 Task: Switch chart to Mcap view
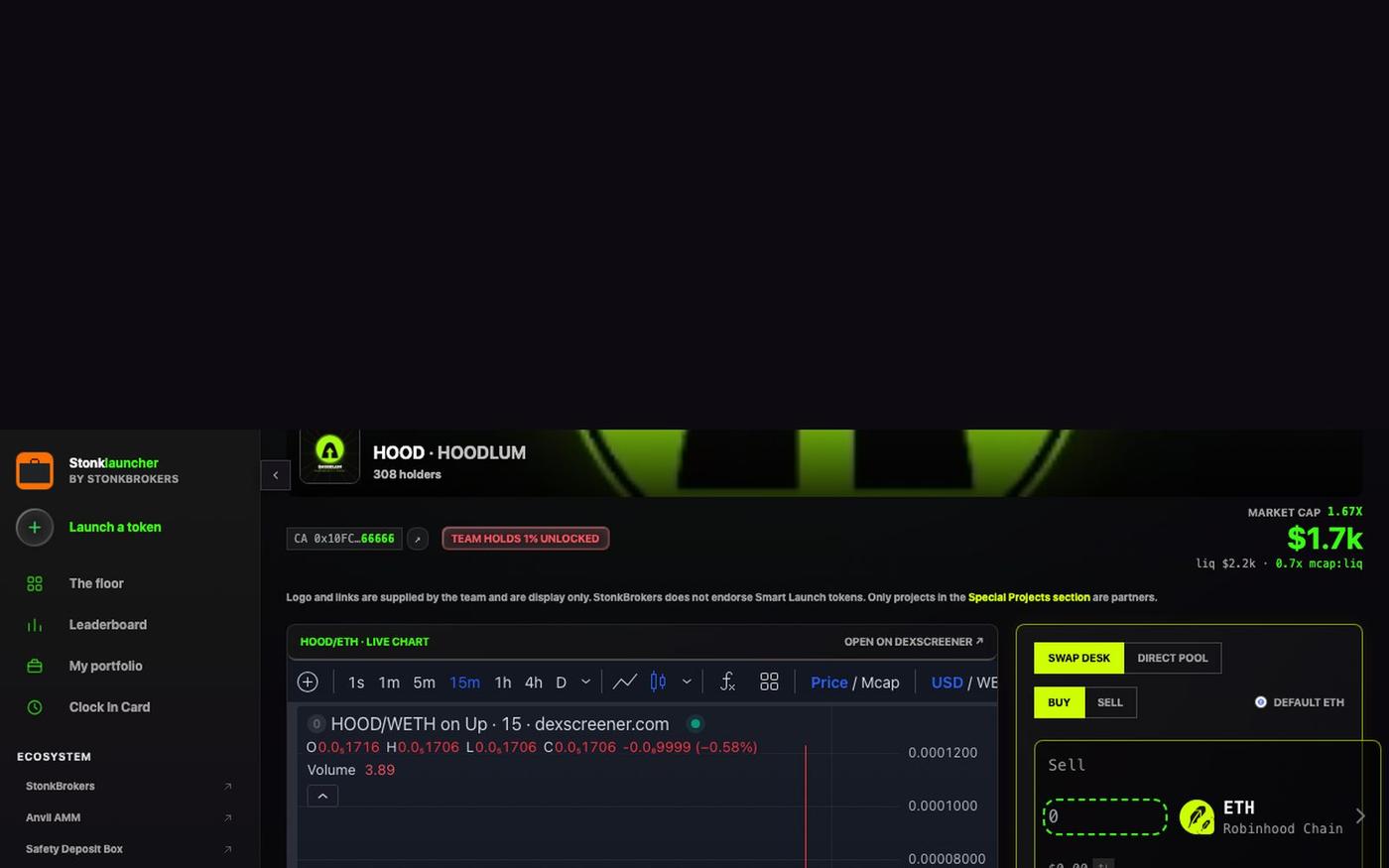(x=880, y=682)
